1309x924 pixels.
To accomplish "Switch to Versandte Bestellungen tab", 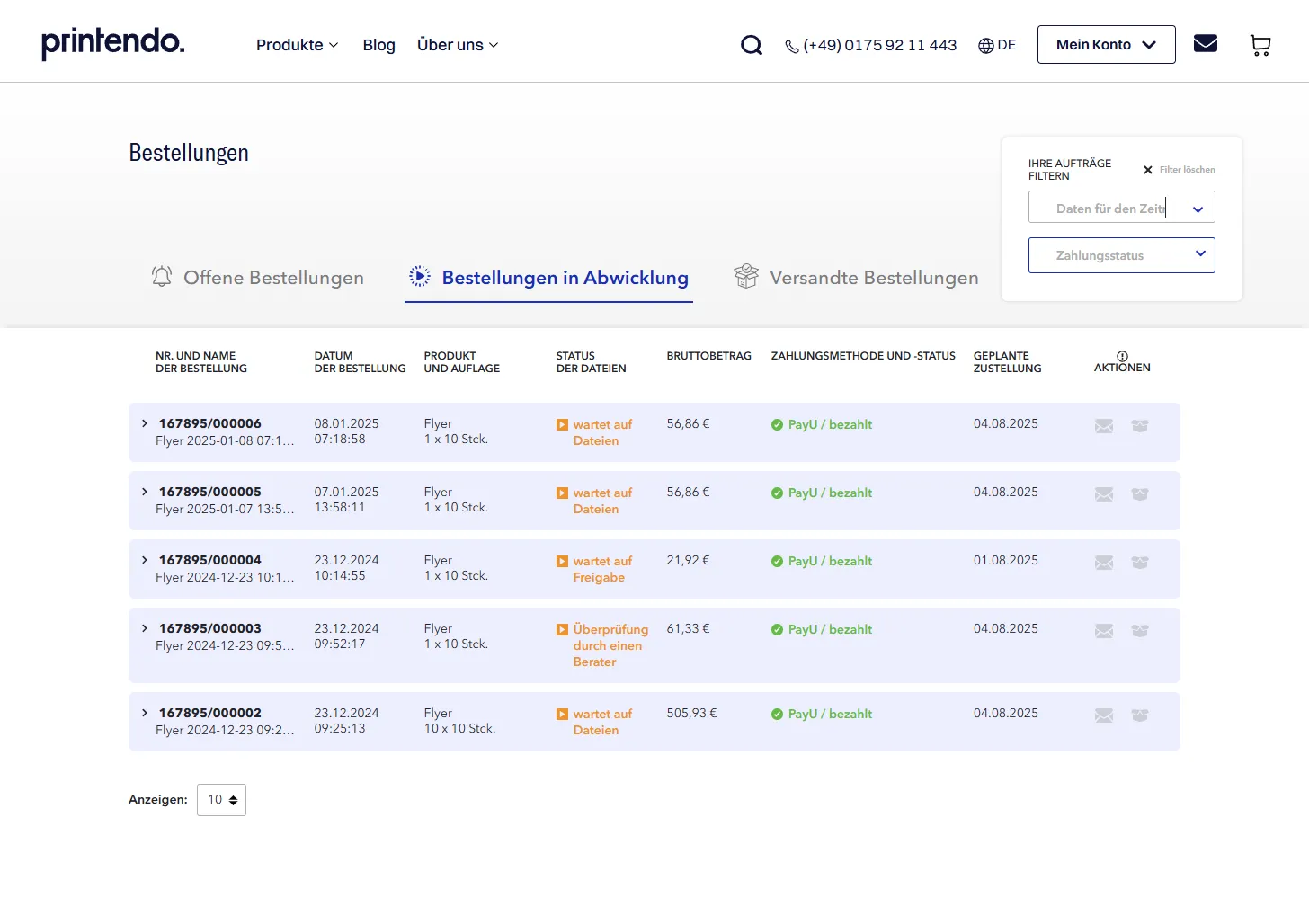I will (x=856, y=278).
